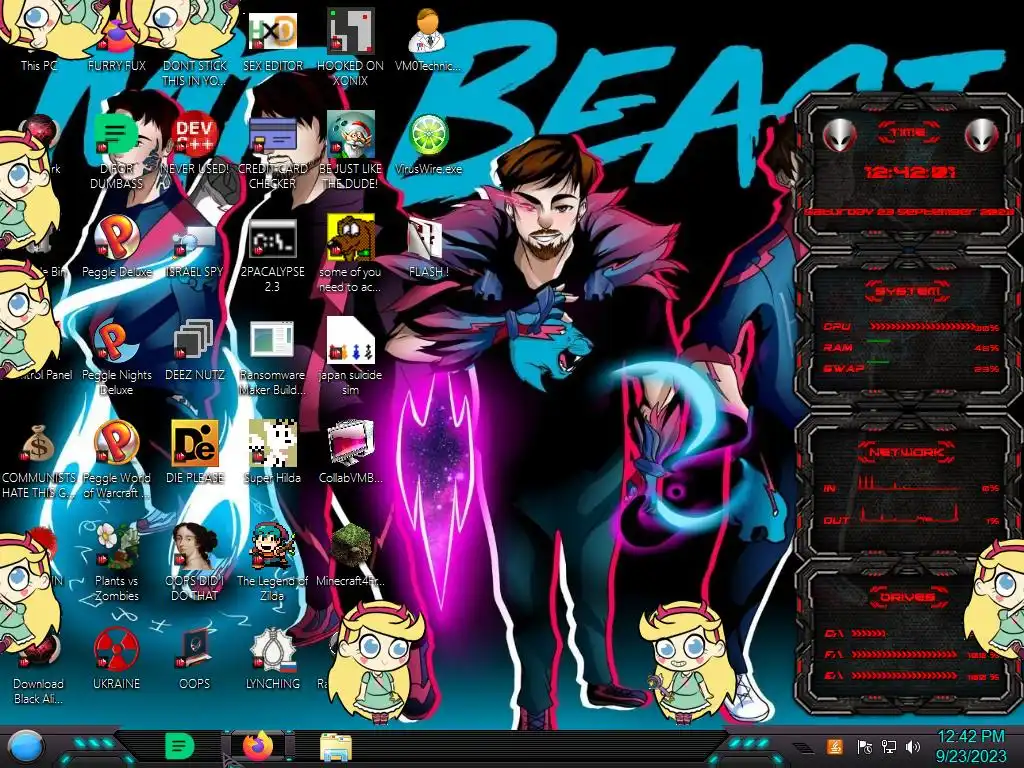1024x768 pixels.
Task: Open the FLASH ! desktop shortcut
Action: pos(428,248)
